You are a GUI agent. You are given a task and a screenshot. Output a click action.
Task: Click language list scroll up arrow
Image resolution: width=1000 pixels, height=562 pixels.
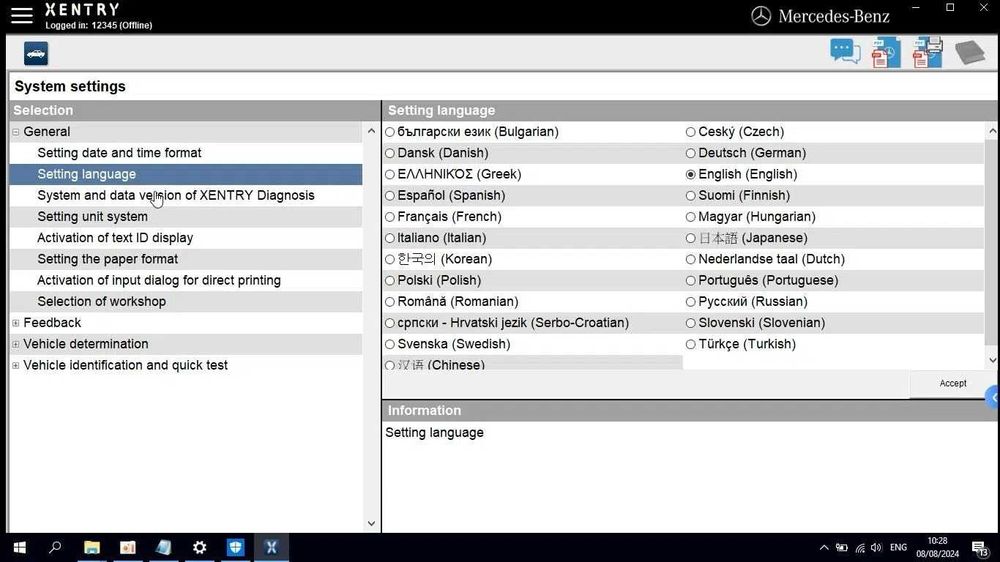pyautogui.click(x=992, y=131)
